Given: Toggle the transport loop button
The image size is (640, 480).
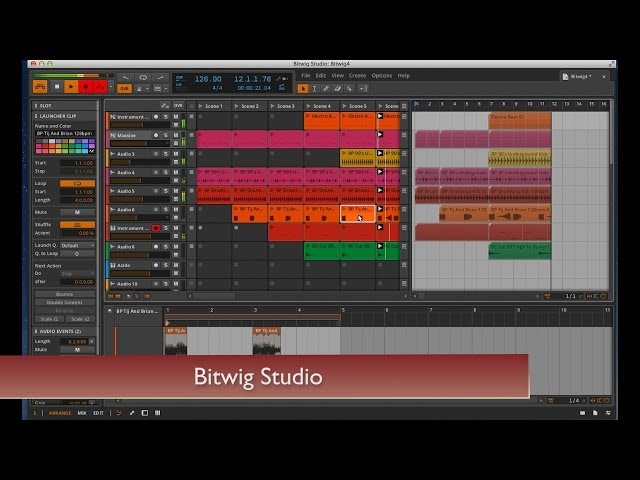Looking at the screenshot, I should [x=143, y=77].
